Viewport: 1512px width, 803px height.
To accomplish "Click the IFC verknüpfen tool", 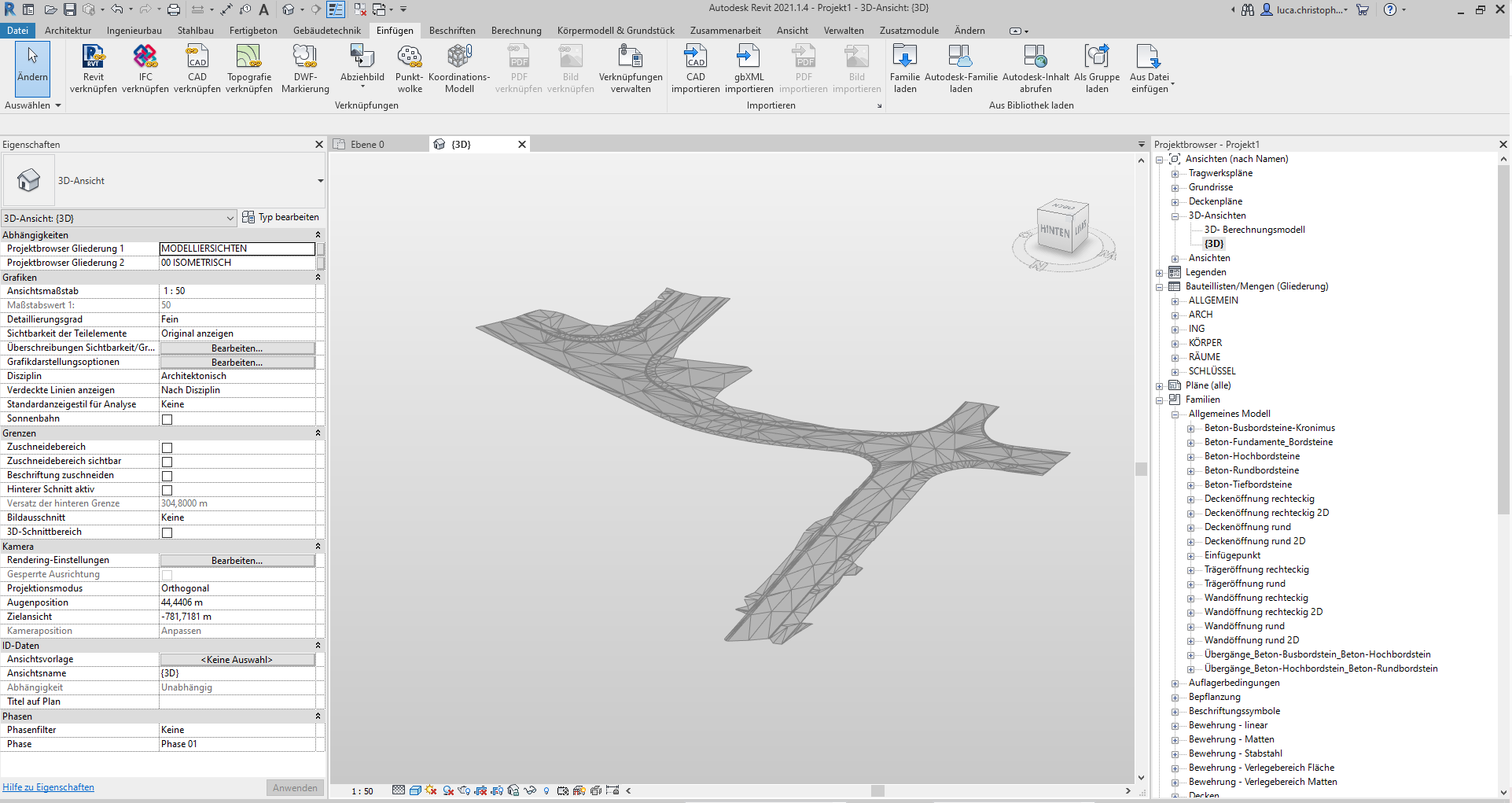I will click(145, 69).
